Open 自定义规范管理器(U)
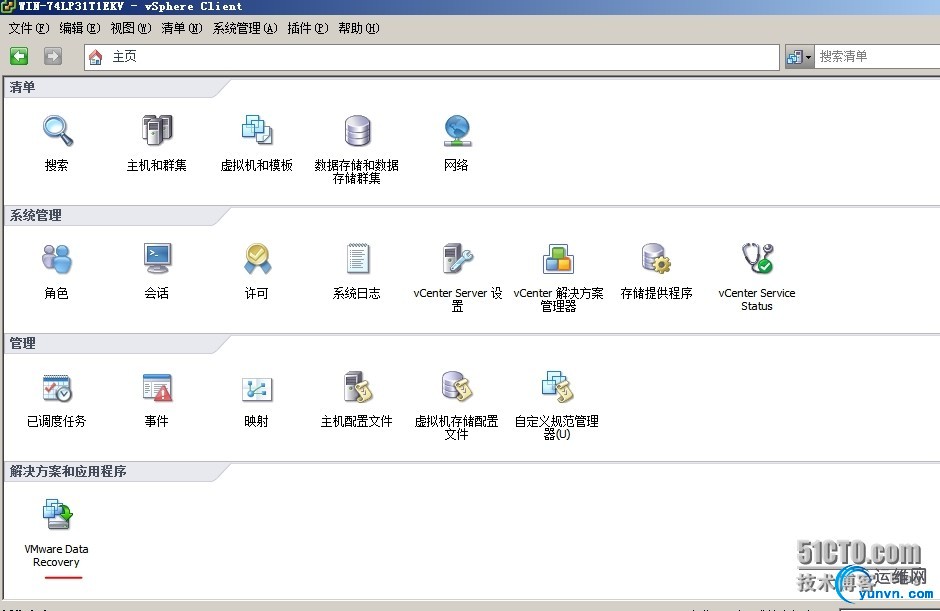940x611 pixels. click(558, 387)
